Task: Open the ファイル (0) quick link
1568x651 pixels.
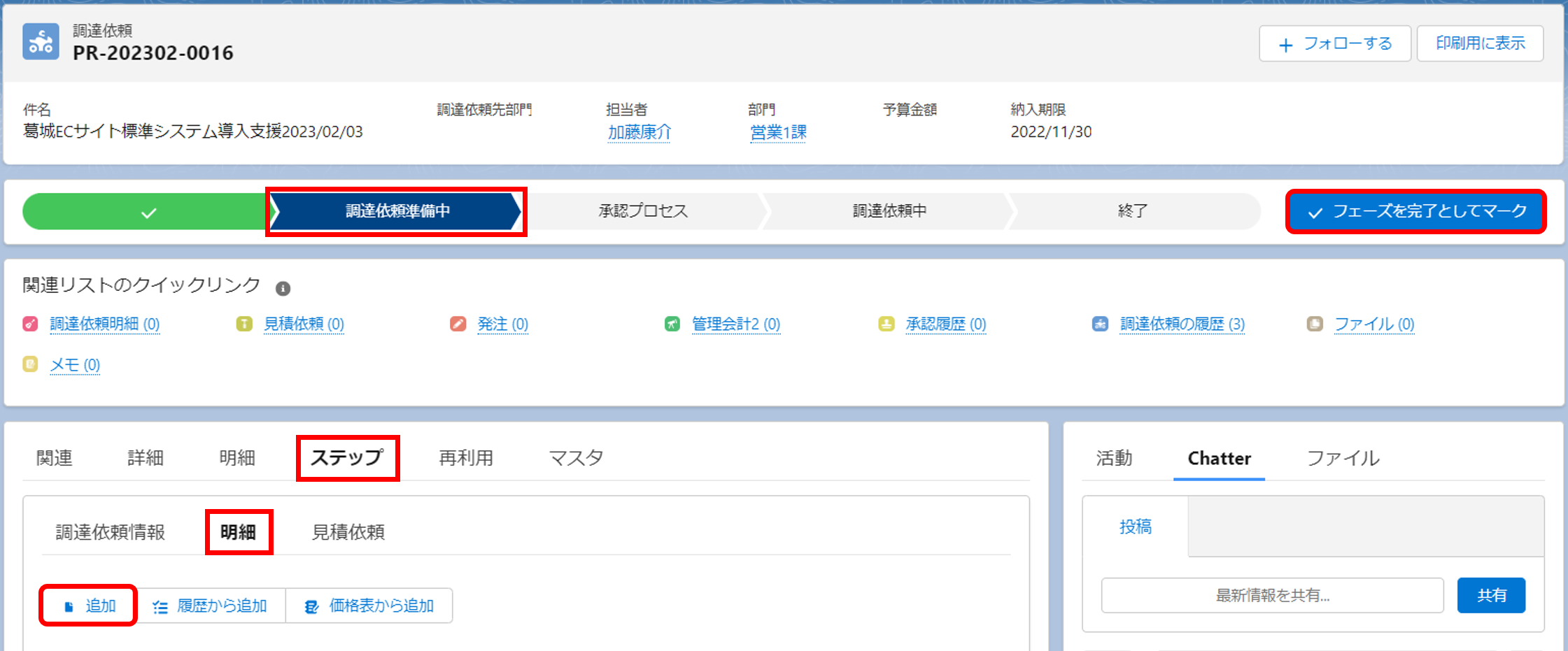Action: pos(1374,324)
